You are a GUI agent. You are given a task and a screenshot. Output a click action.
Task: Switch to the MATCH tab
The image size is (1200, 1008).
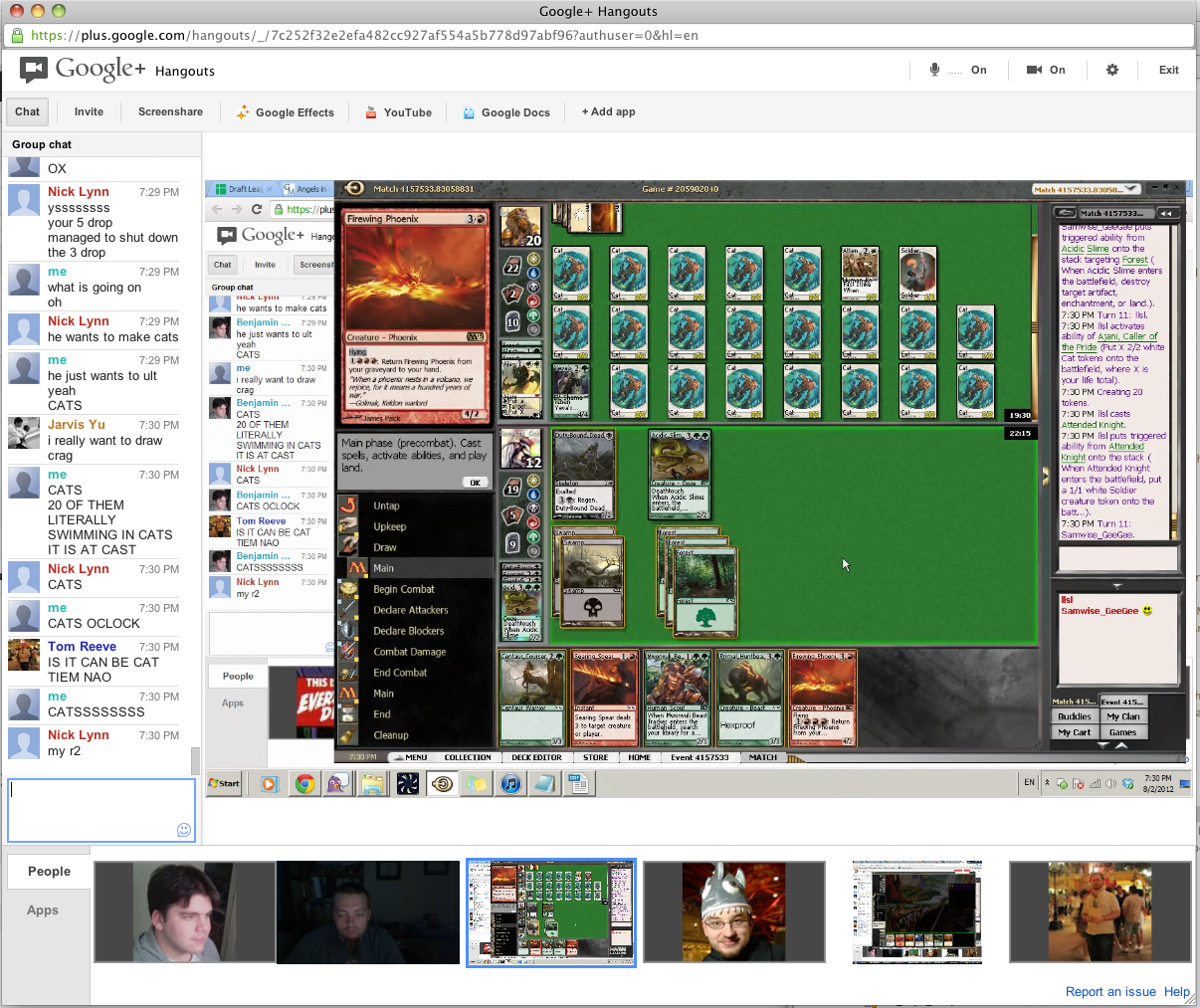763,757
